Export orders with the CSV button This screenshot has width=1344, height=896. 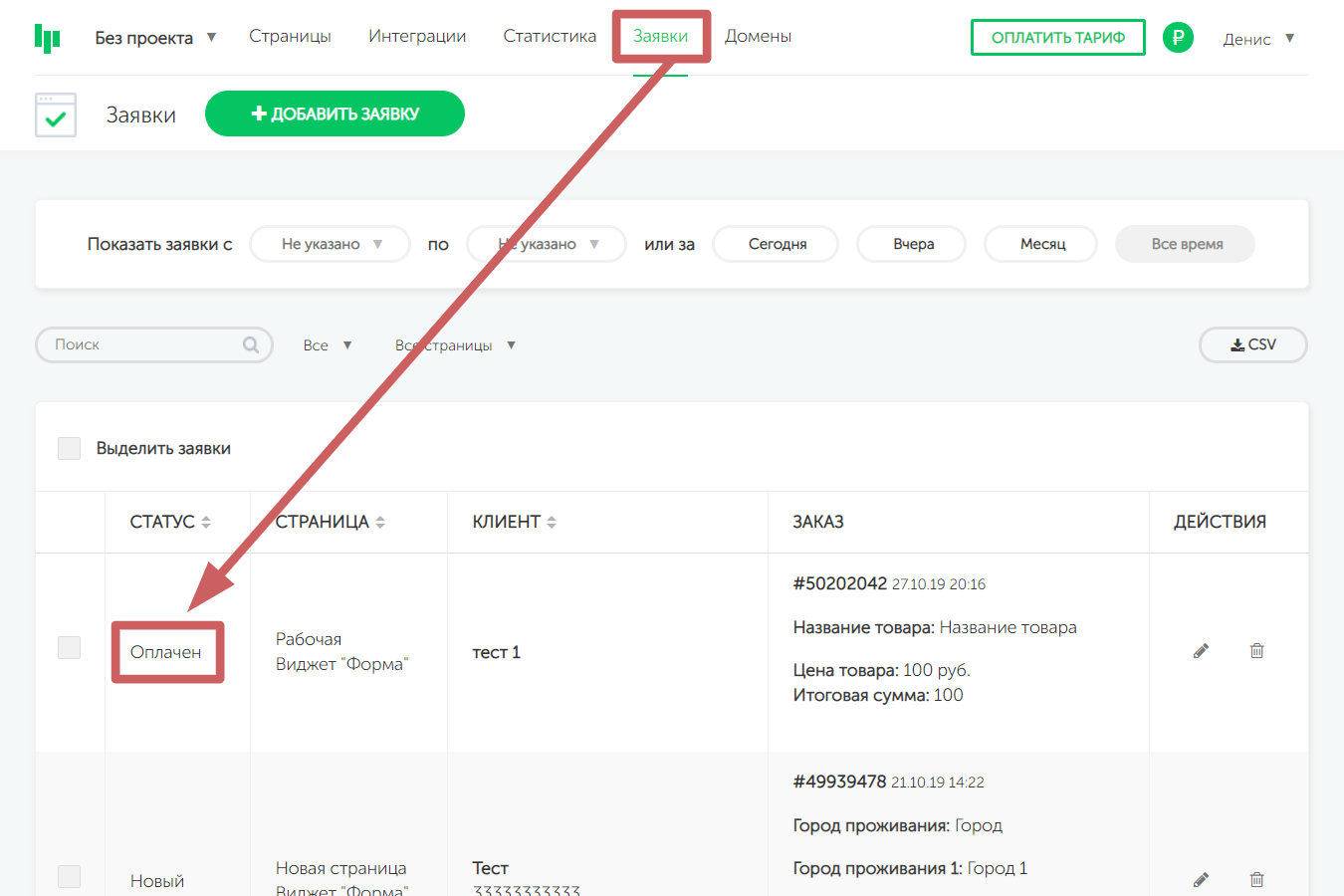coord(1252,344)
